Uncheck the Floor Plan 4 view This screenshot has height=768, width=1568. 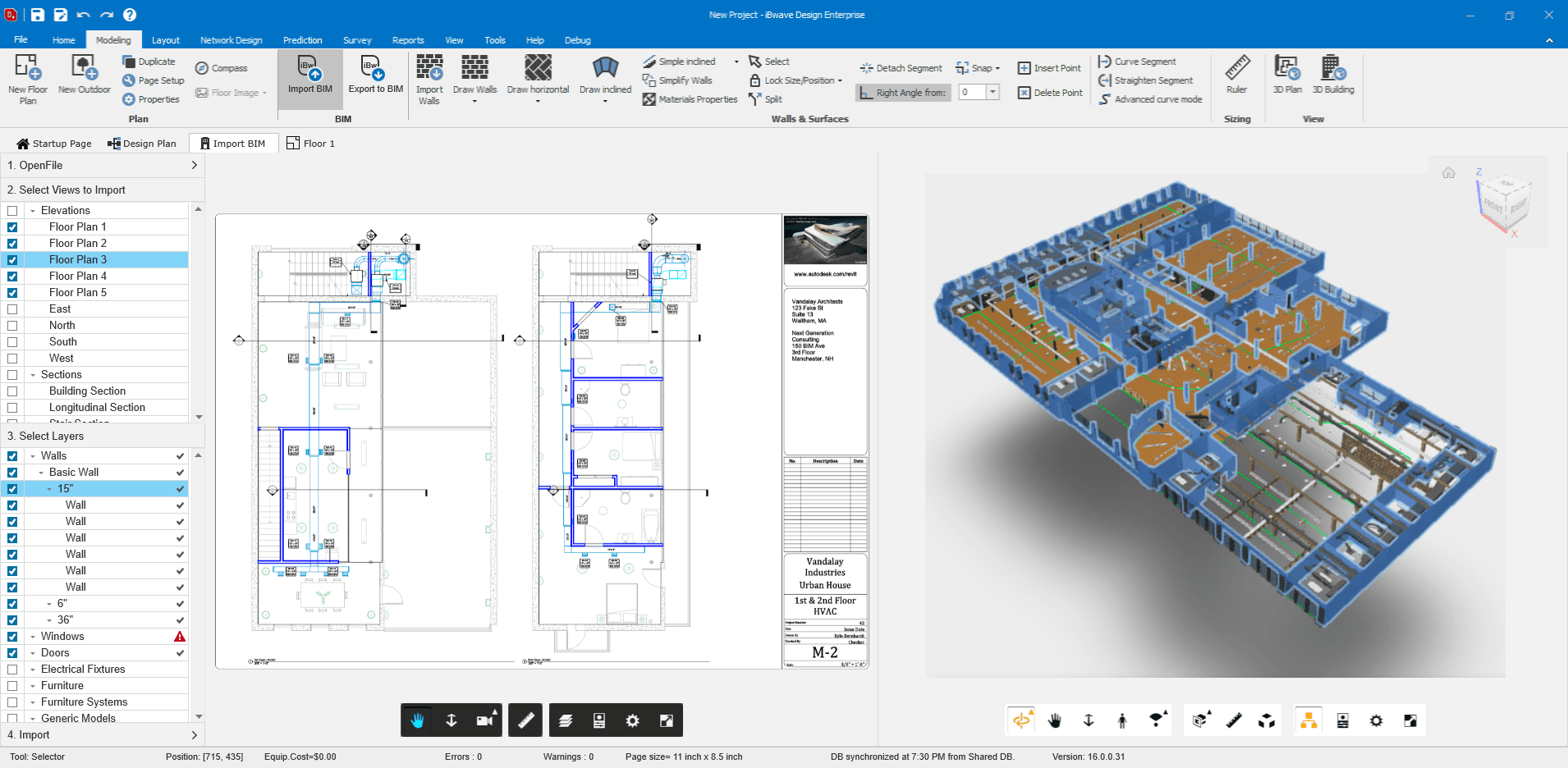tap(12, 277)
